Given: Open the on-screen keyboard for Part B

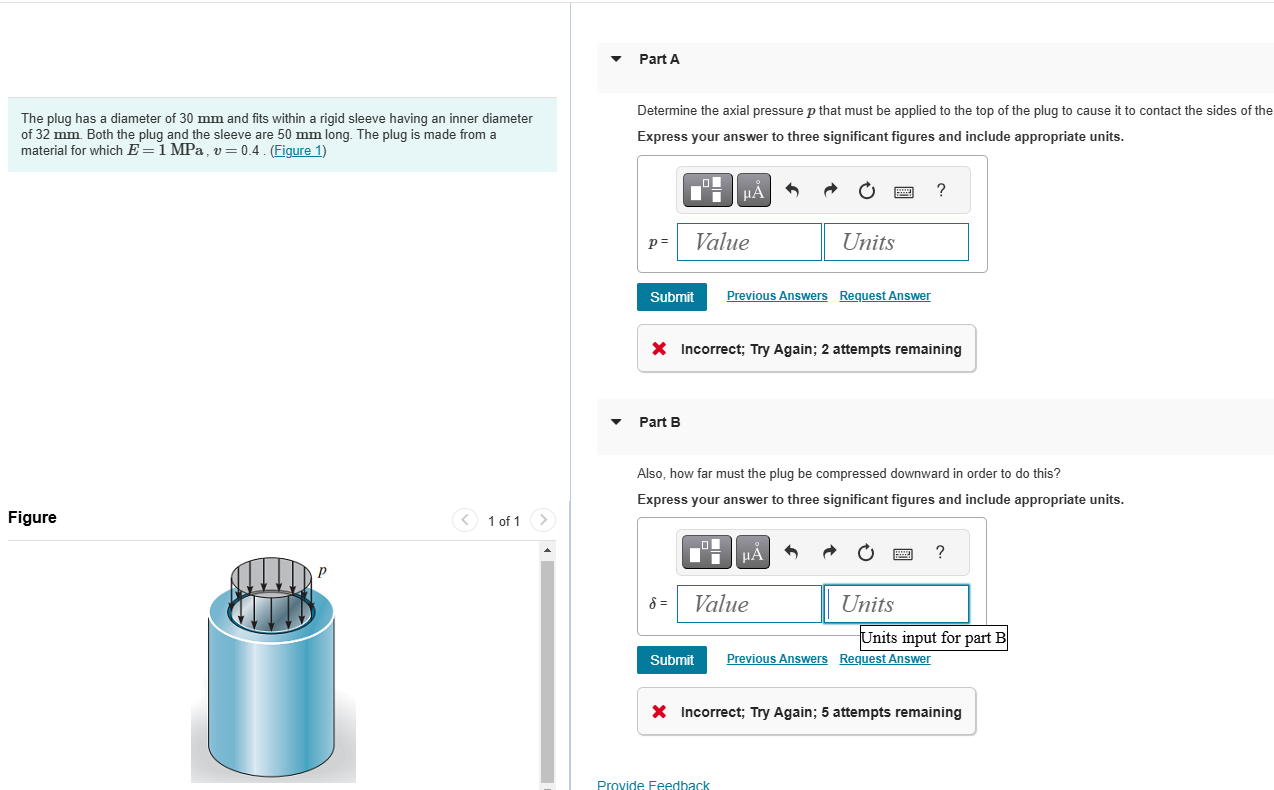Looking at the screenshot, I should (x=903, y=553).
